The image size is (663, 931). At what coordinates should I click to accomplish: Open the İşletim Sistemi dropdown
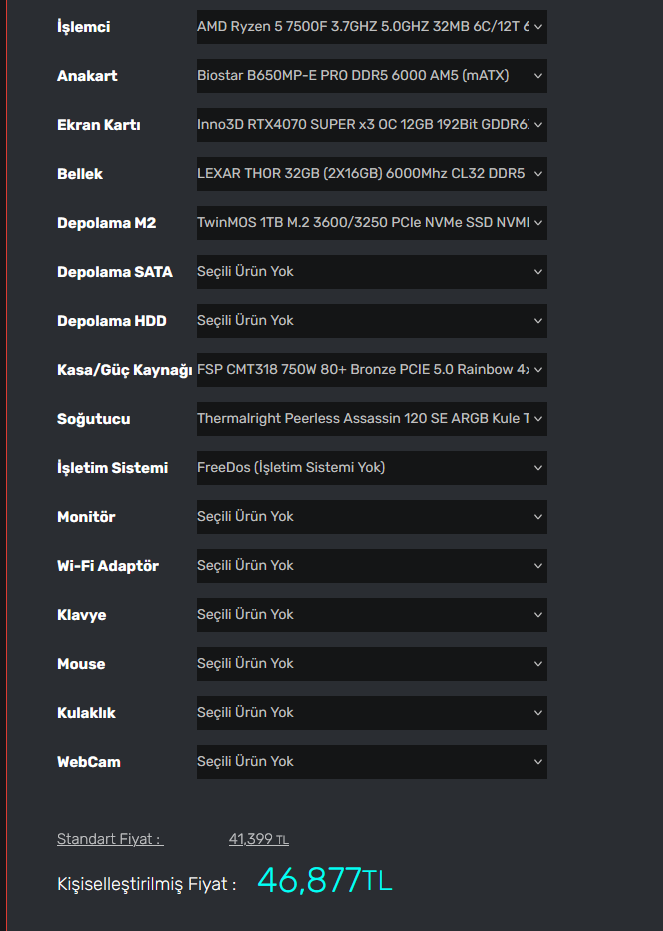pos(371,468)
